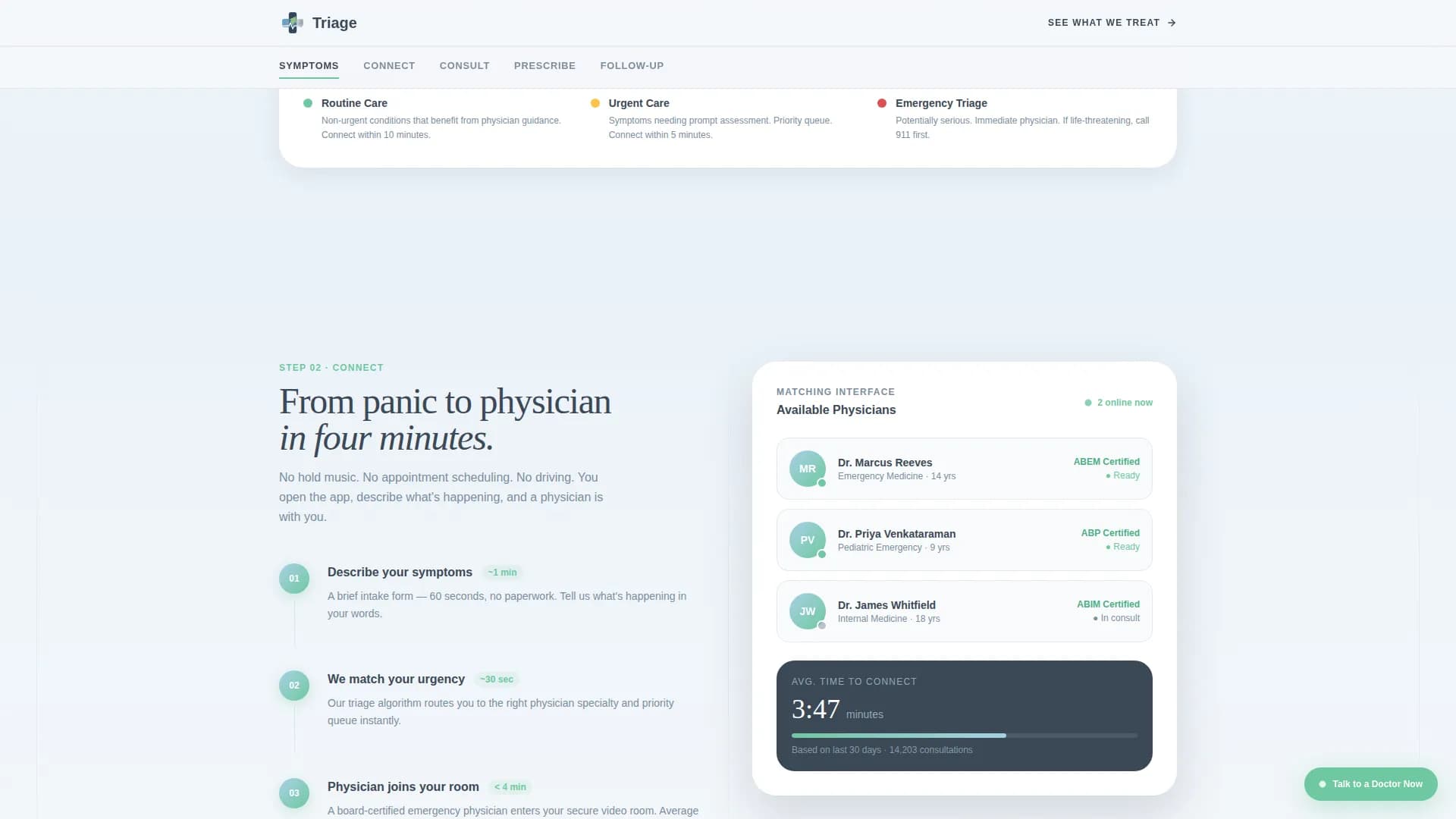
Task: Click the step 02 circle badge
Action: tap(294, 686)
